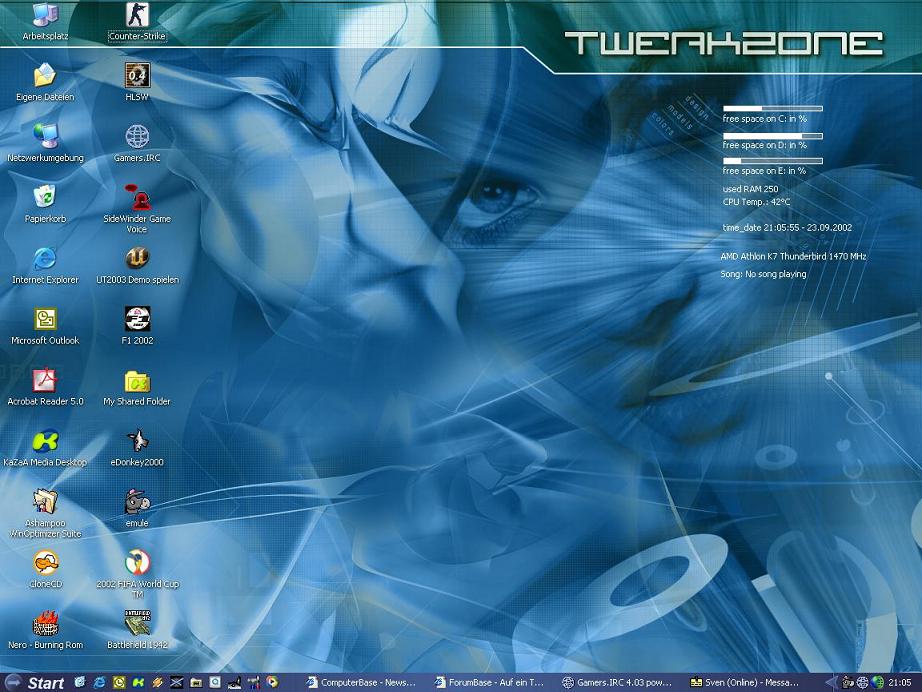This screenshot has width=922, height=692.
Task: Switch to Gamers.IRC 4.03 taskbar window
Action: coord(617,683)
